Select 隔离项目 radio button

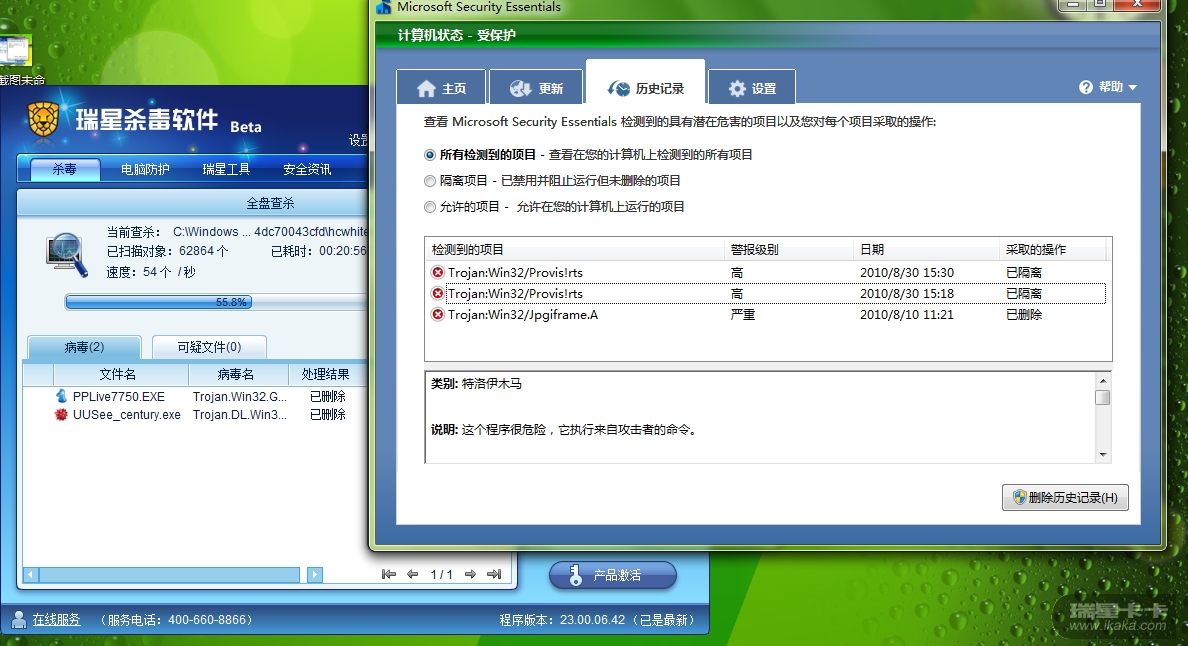coord(430,181)
